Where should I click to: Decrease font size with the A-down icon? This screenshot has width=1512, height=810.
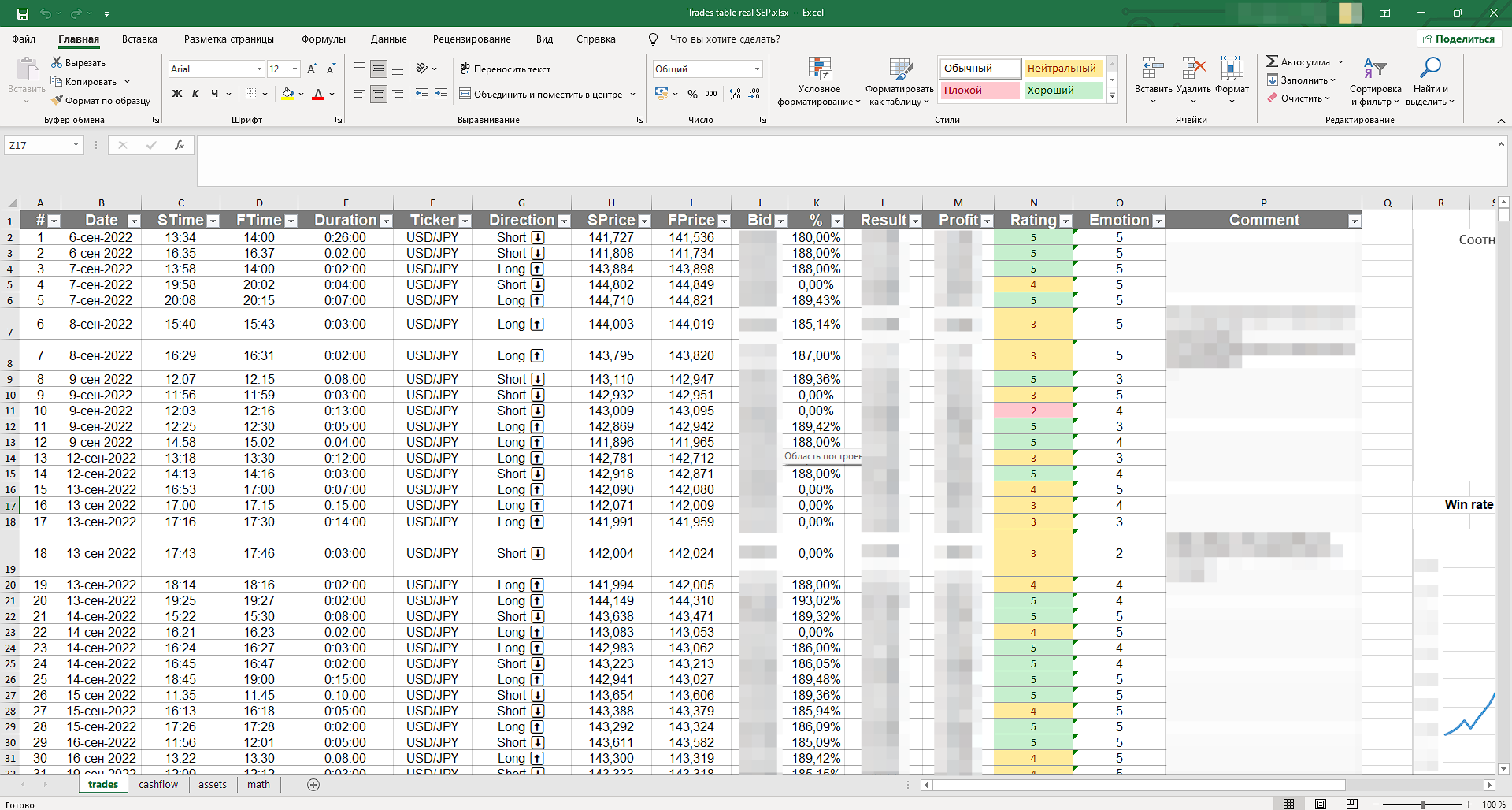pos(332,69)
